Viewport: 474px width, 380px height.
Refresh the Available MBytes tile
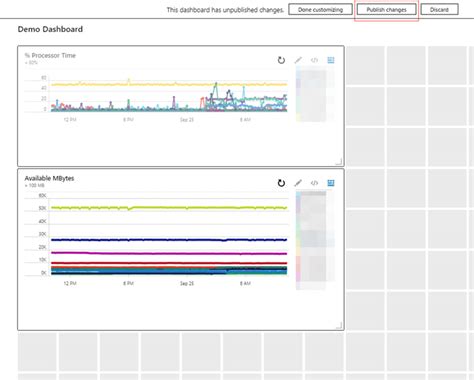pyautogui.click(x=281, y=183)
